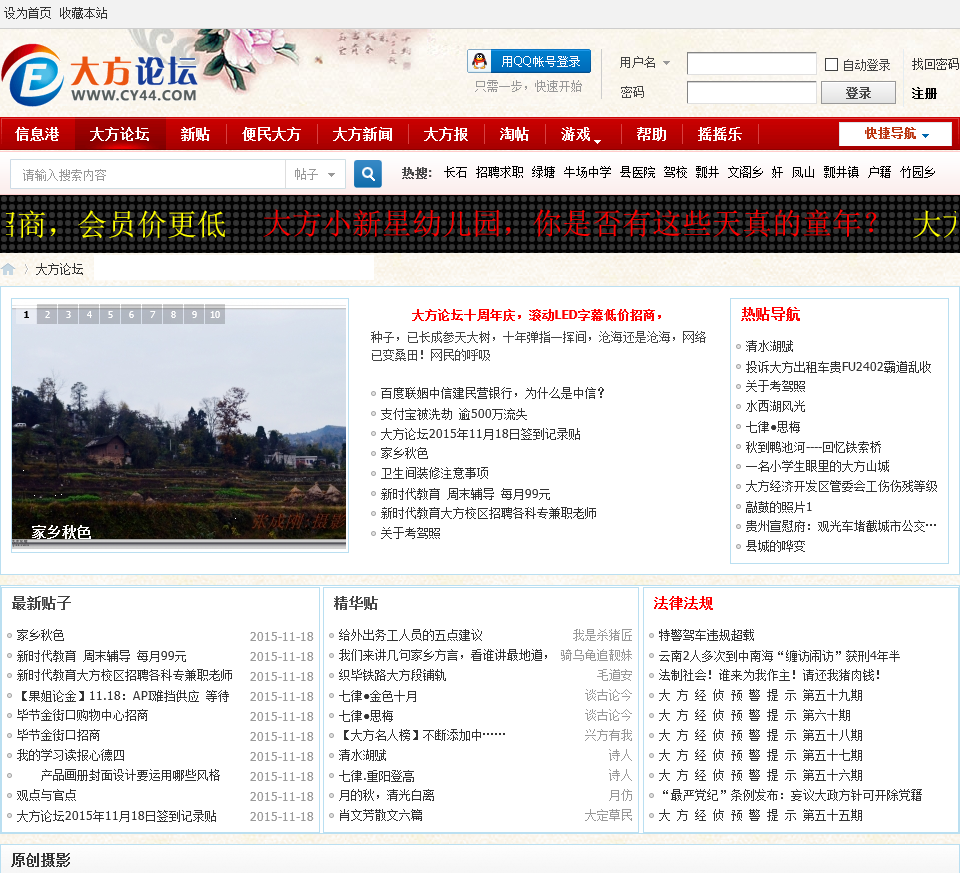Click the 收藏本站 link
The width and height of the screenshot is (960, 873).
tap(83, 13)
